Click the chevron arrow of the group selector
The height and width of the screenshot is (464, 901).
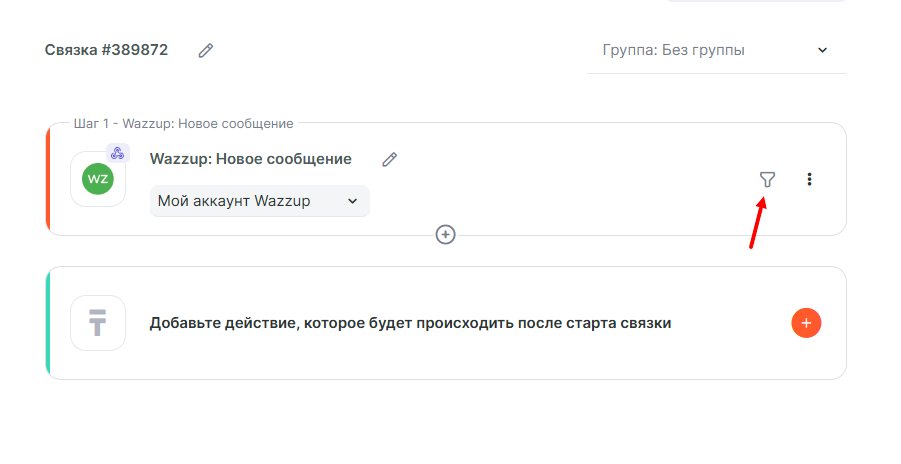(x=822, y=50)
